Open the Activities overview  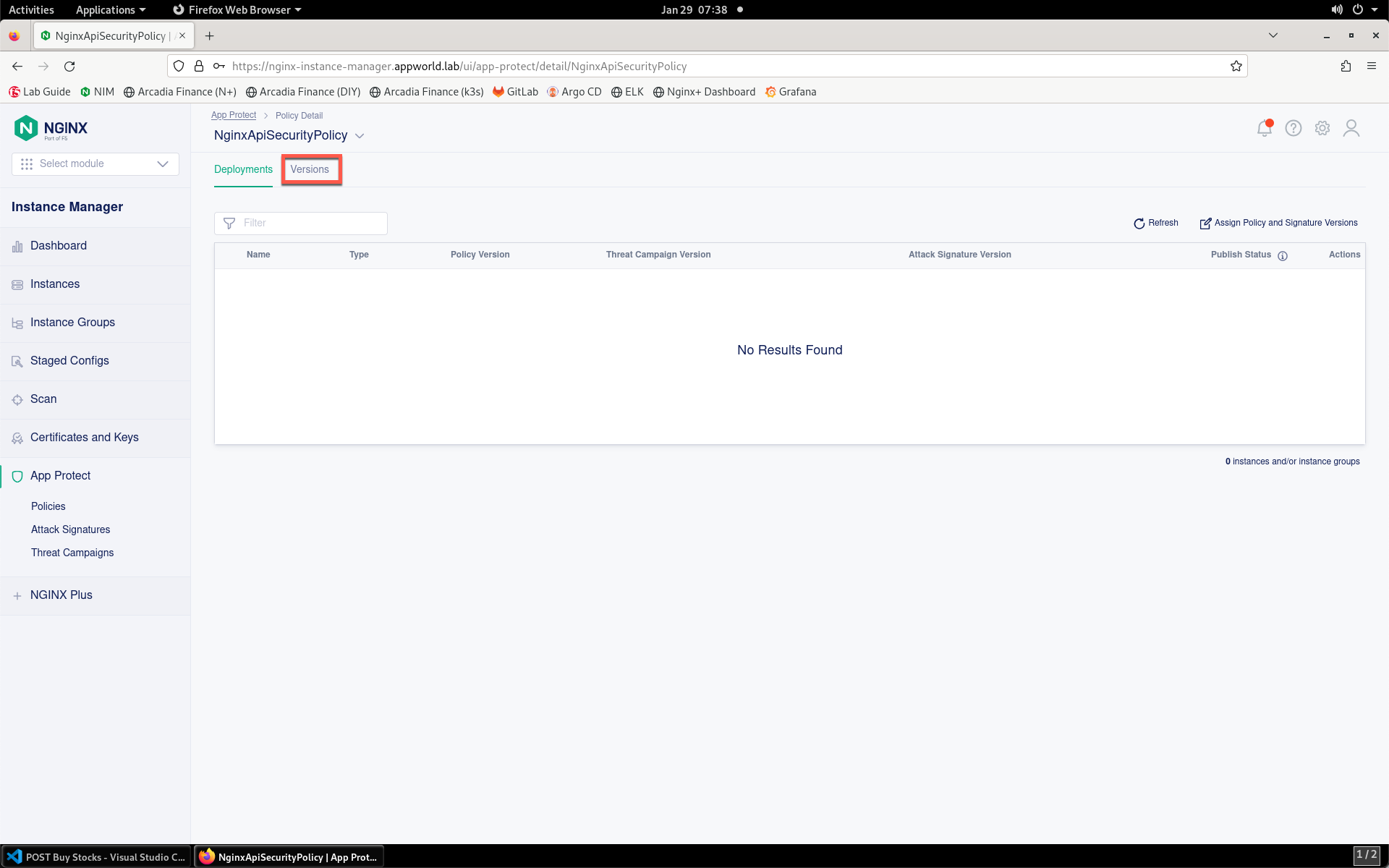tap(31, 9)
